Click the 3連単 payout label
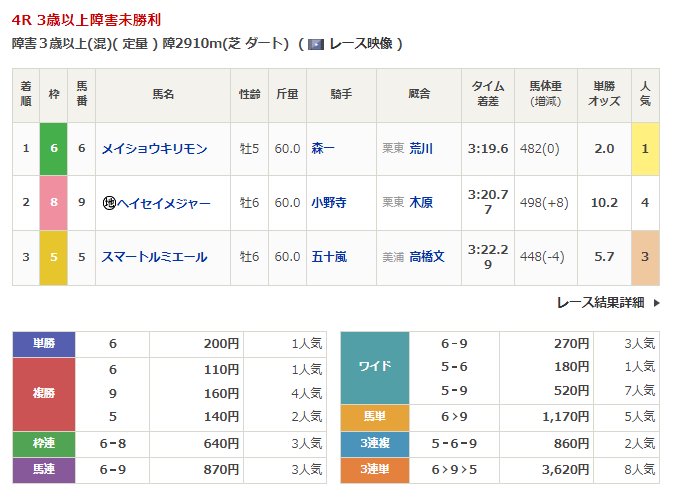674x490 pixels. pos(374,468)
